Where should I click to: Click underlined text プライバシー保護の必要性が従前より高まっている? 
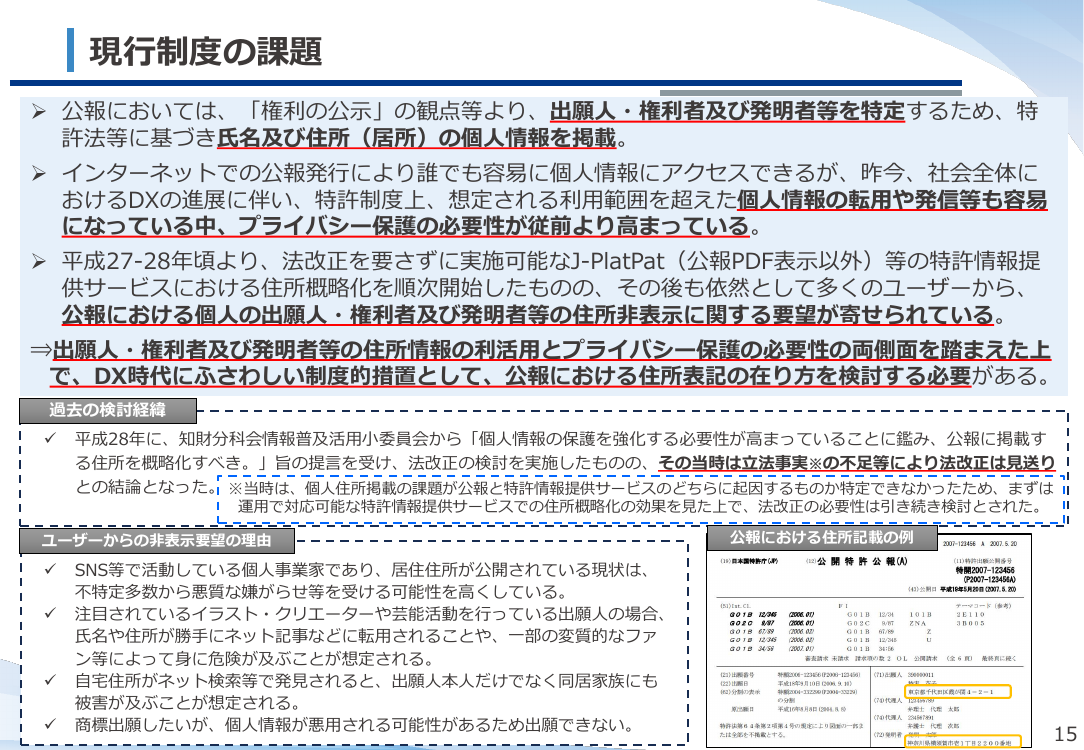(x=494, y=226)
